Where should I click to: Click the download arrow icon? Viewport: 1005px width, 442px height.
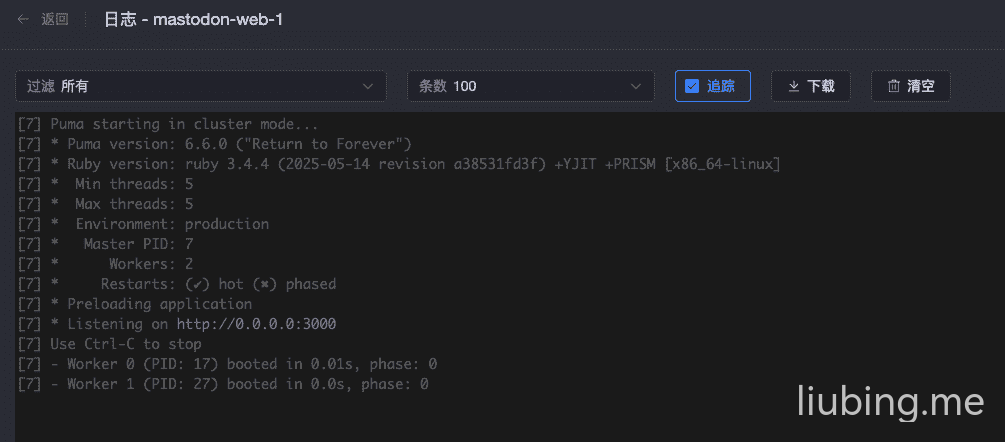tap(794, 86)
